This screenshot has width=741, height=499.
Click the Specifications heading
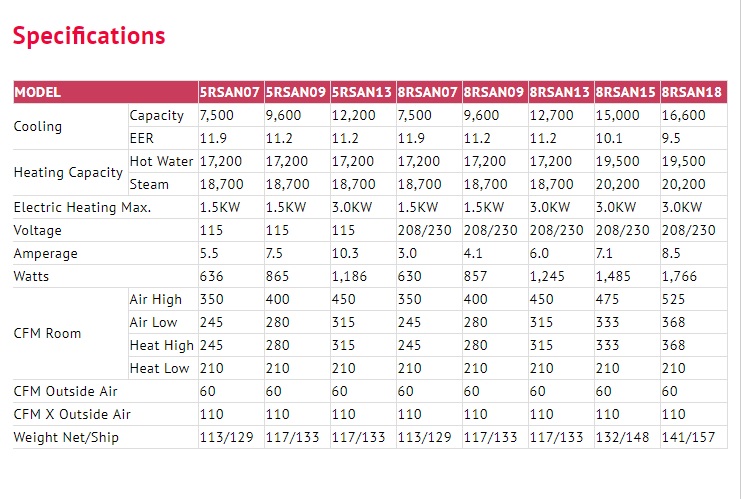(x=89, y=36)
